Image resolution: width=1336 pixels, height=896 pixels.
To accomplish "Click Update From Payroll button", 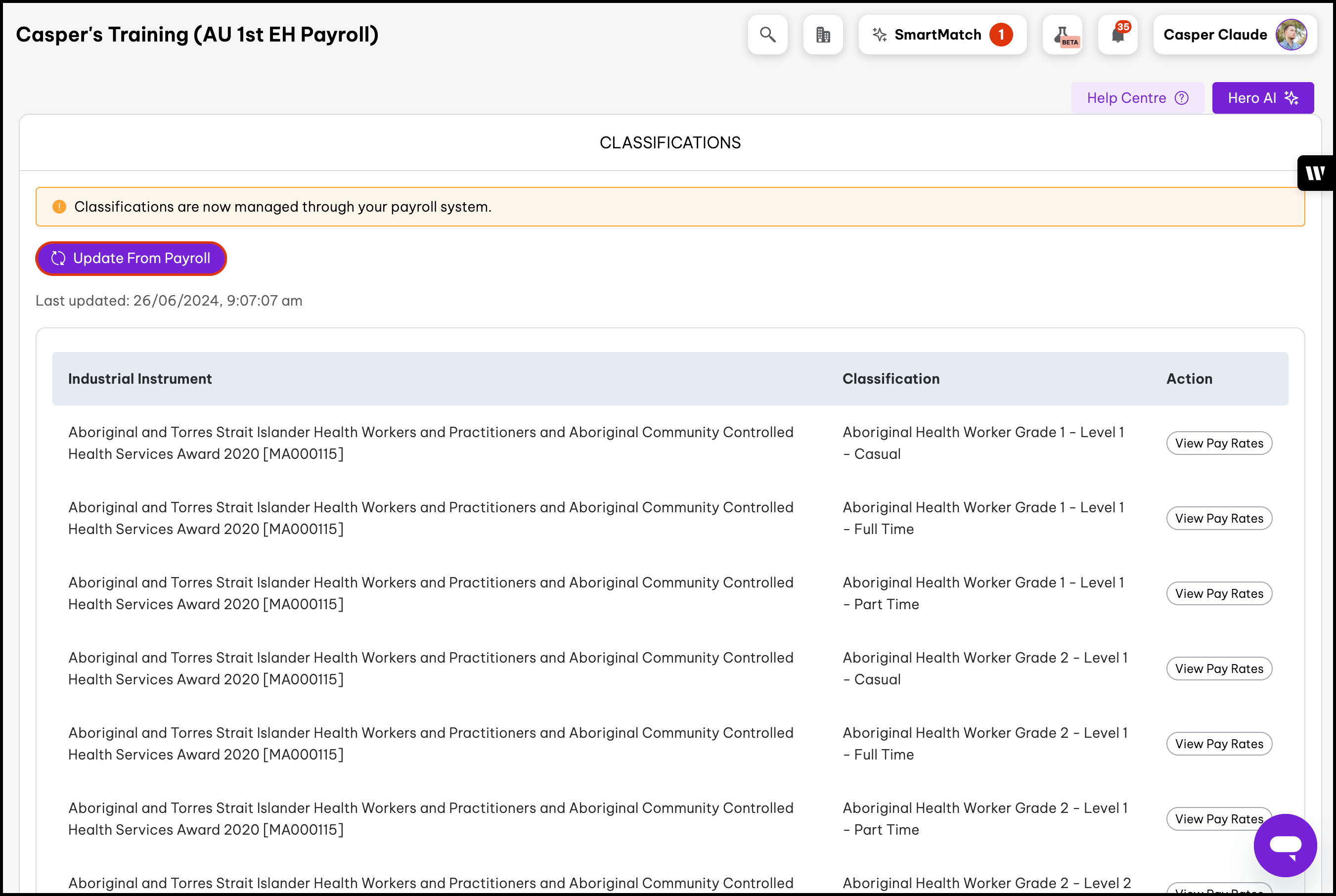I will coord(131,258).
